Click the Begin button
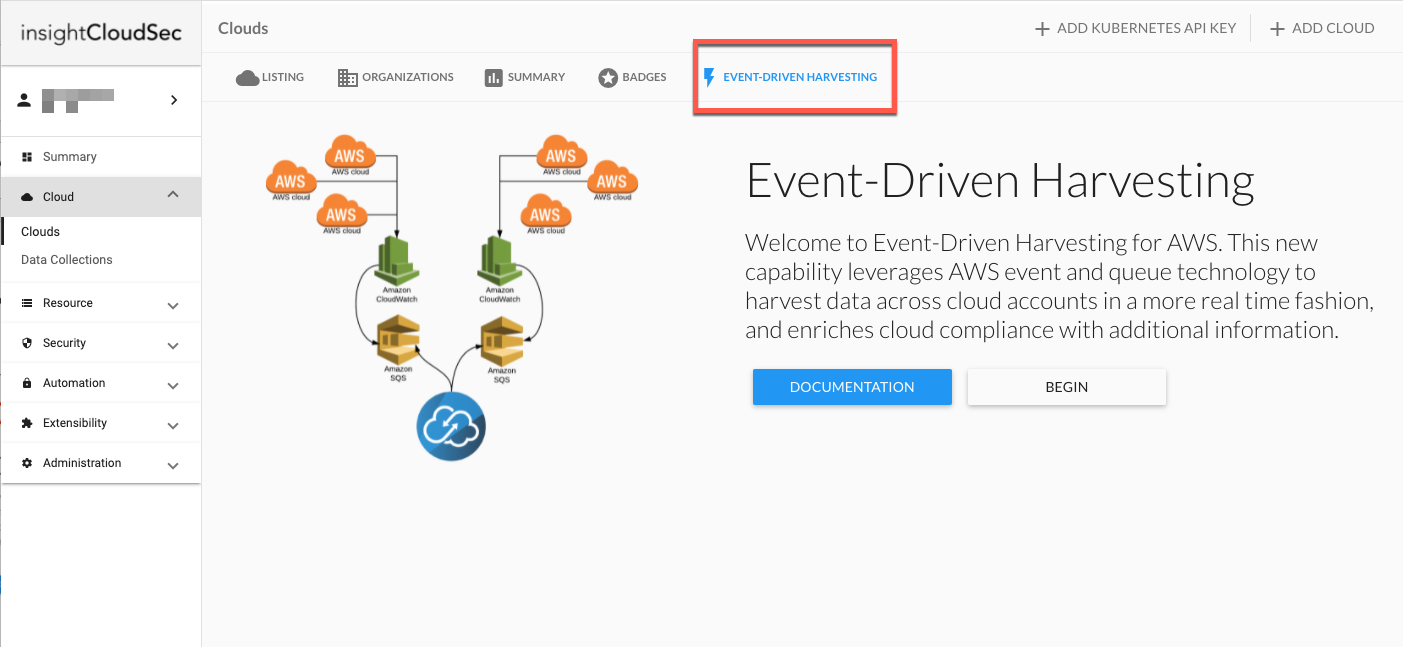Viewport: 1403px width, 647px height. tap(1067, 387)
